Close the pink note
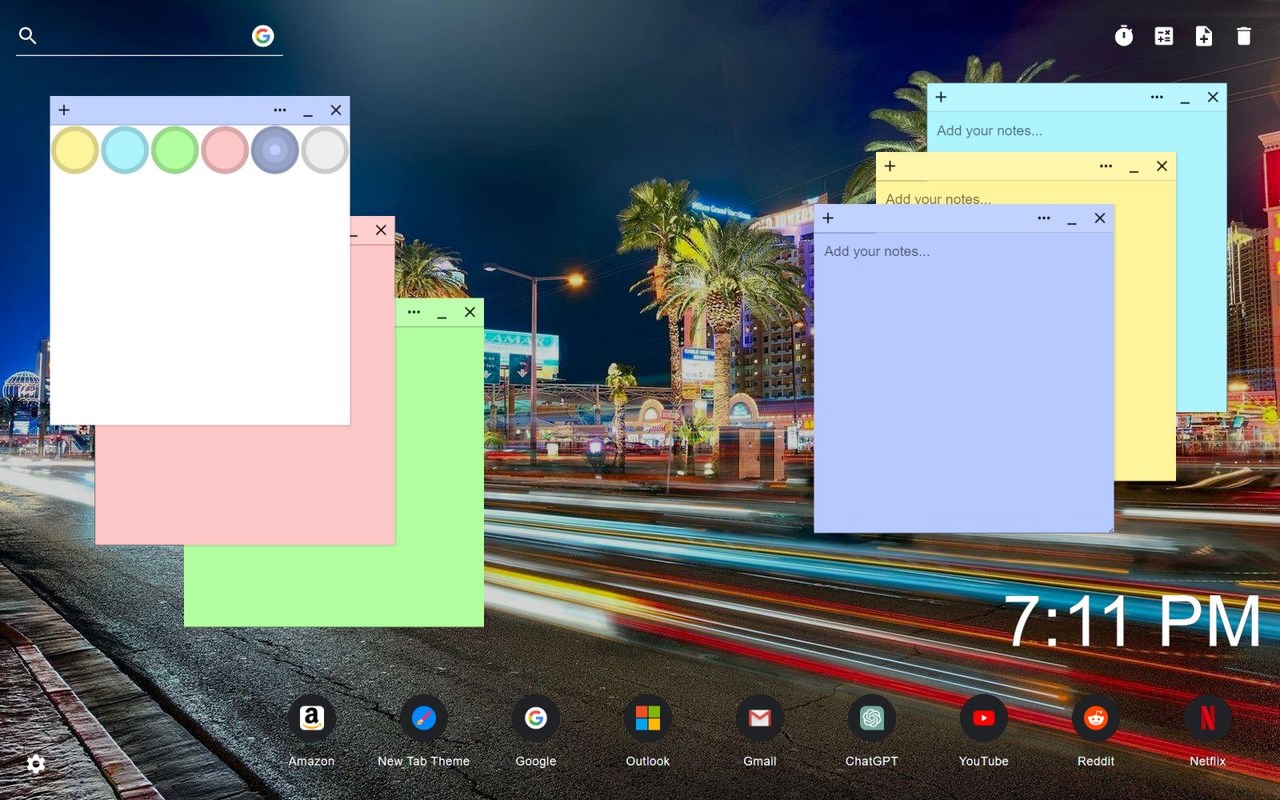The width and height of the screenshot is (1280, 800). [x=381, y=230]
